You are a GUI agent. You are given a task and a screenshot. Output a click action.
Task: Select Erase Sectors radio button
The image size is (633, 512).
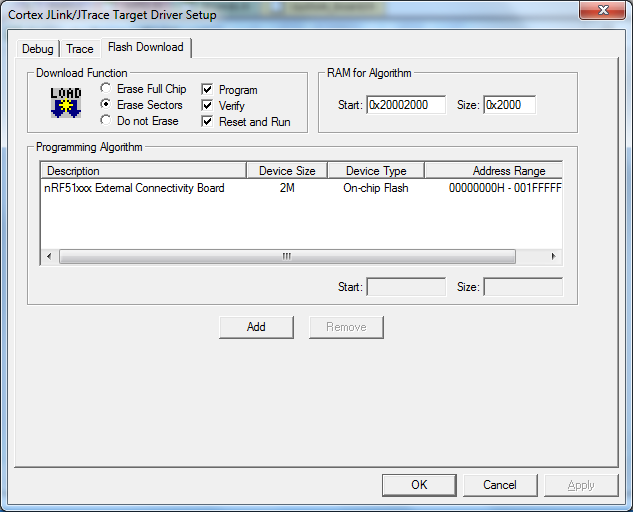pyautogui.click(x=106, y=105)
